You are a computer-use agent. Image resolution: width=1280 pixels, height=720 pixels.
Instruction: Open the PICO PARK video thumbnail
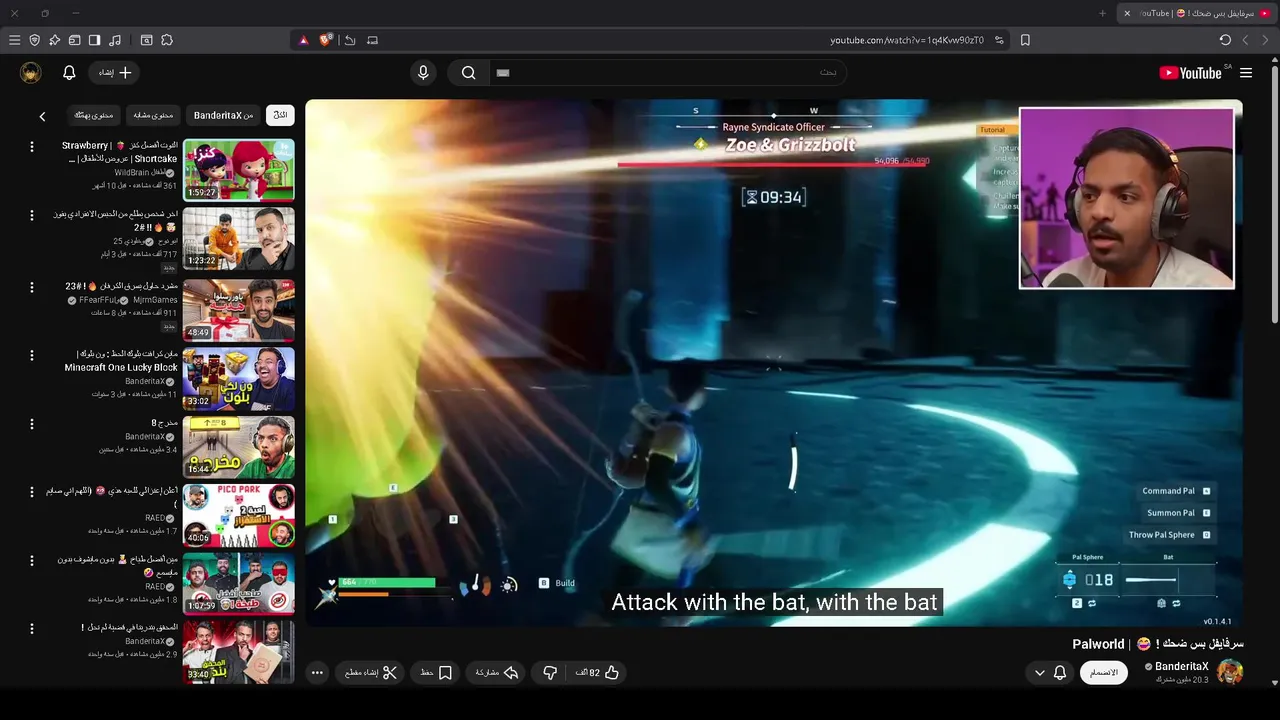pyautogui.click(x=239, y=516)
